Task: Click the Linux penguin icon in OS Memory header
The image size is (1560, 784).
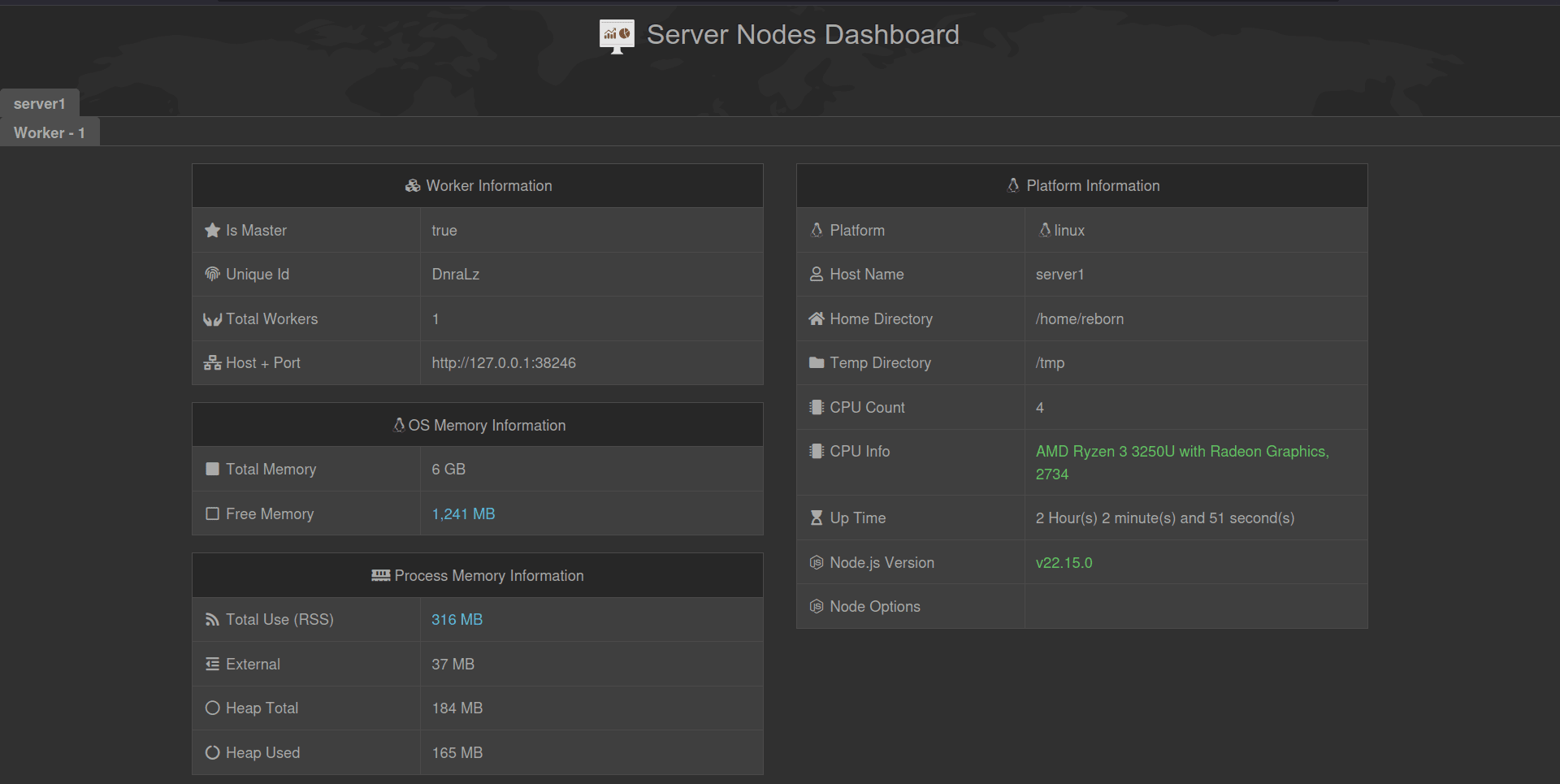Action: (399, 425)
